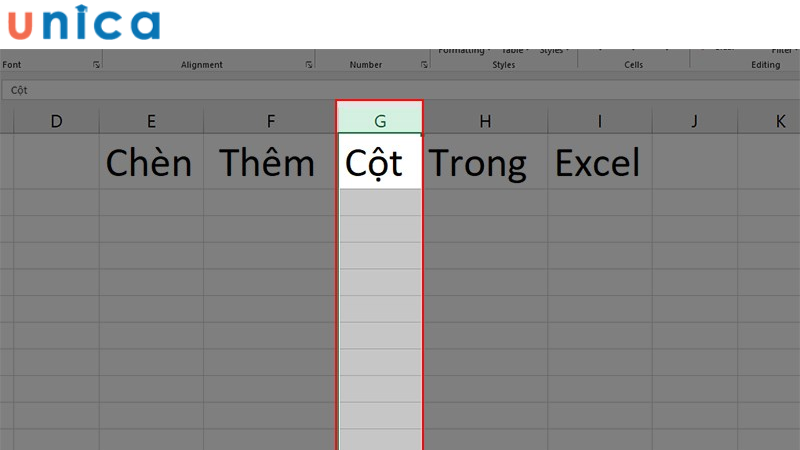The height and width of the screenshot is (450, 800).
Task: Select the cell containing Excel
Action: [x=598, y=163]
